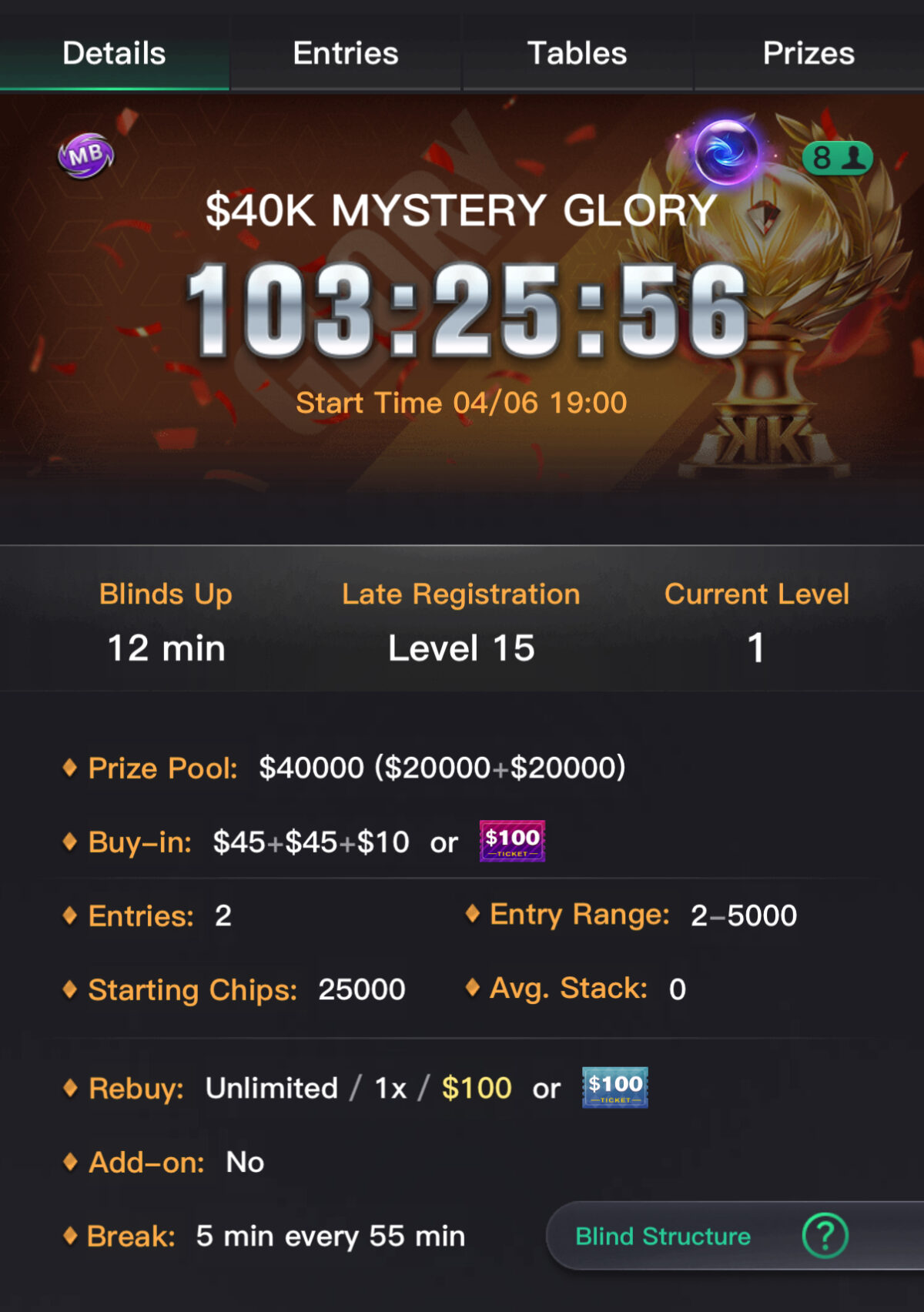
Task: Click the blue $100 ticket next to Rebuy
Action: pyautogui.click(x=614, y=1087)
